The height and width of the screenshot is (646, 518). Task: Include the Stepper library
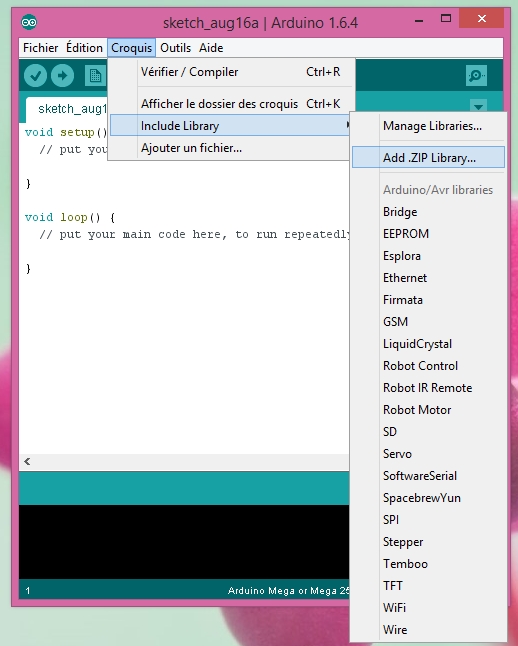[x=428, y=541]
